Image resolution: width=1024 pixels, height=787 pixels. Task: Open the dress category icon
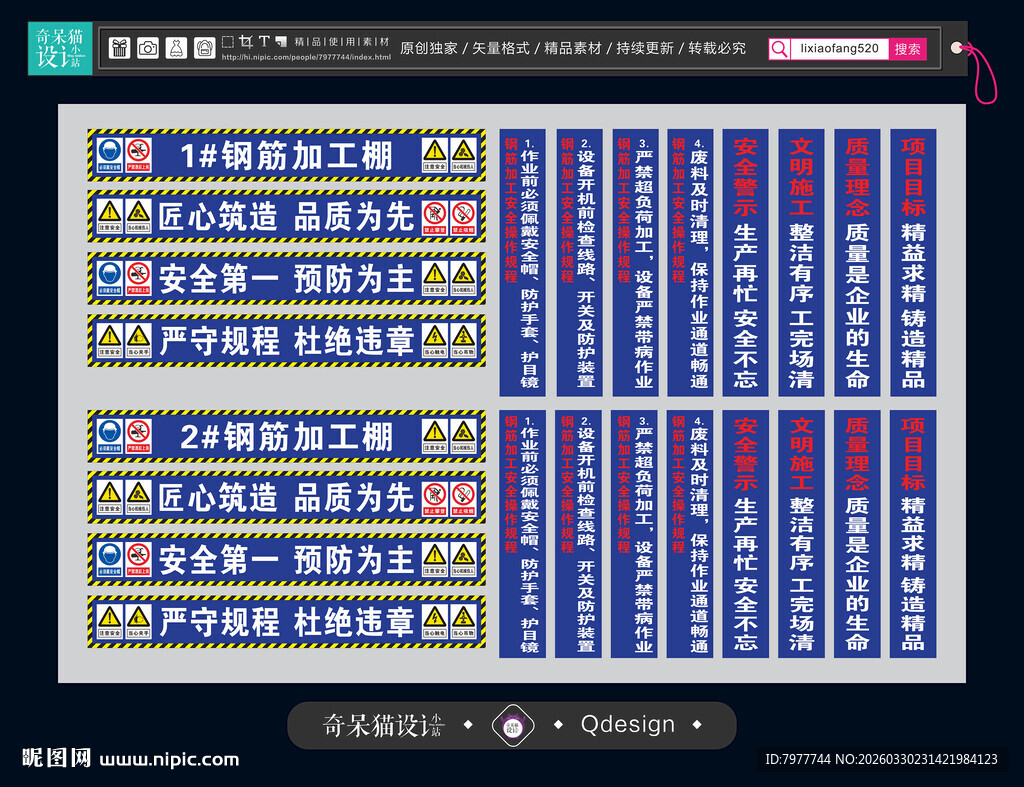pos(177,47)
